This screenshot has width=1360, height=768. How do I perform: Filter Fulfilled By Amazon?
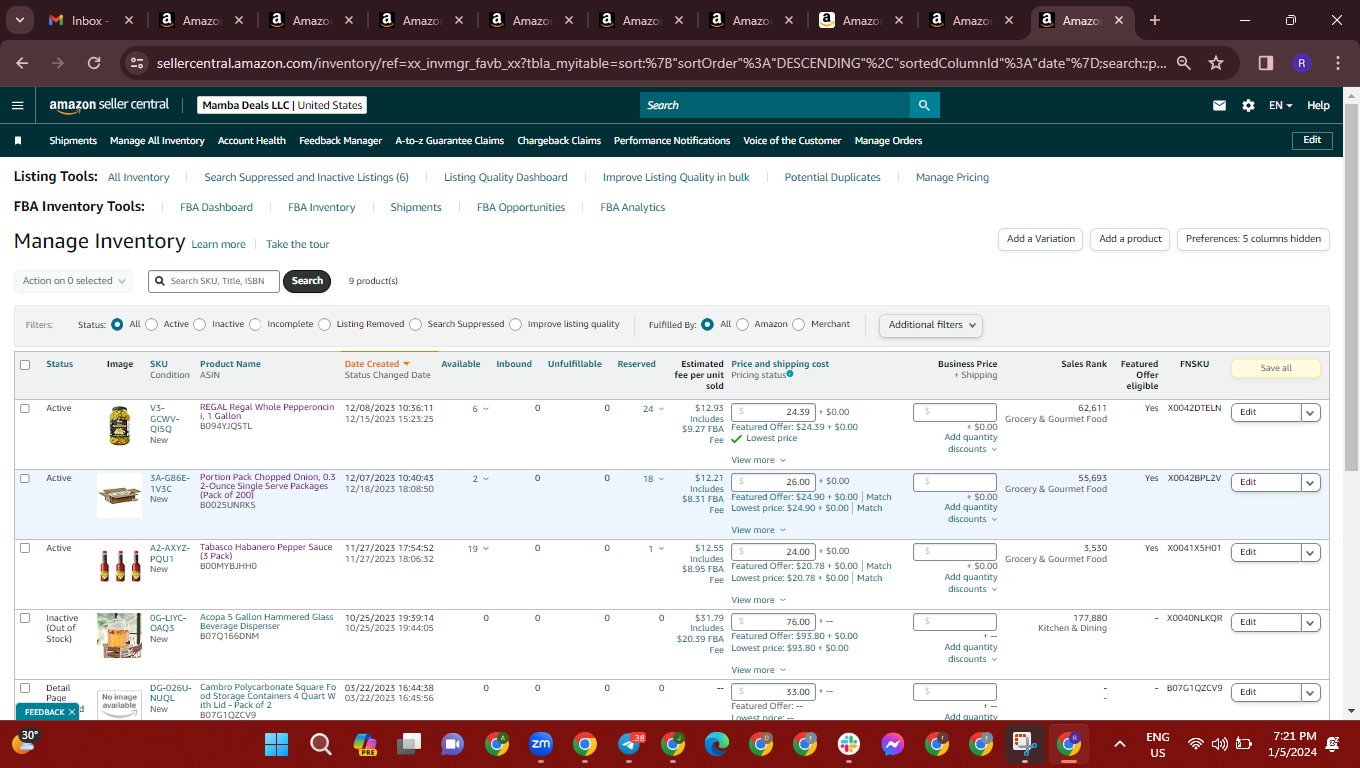[x=742, y=324]
